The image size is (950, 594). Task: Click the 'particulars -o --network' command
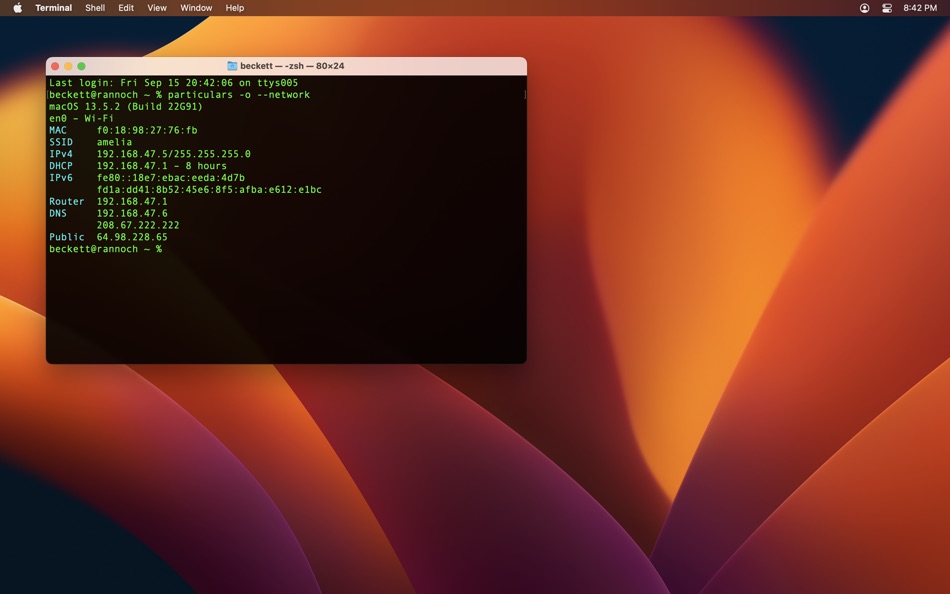(x=239, y=95)
